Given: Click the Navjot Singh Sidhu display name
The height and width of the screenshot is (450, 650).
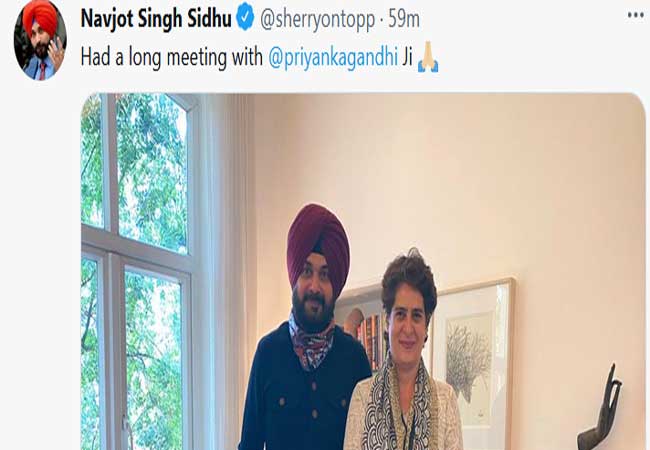Looking at the screenshot, I should [156, 18].
